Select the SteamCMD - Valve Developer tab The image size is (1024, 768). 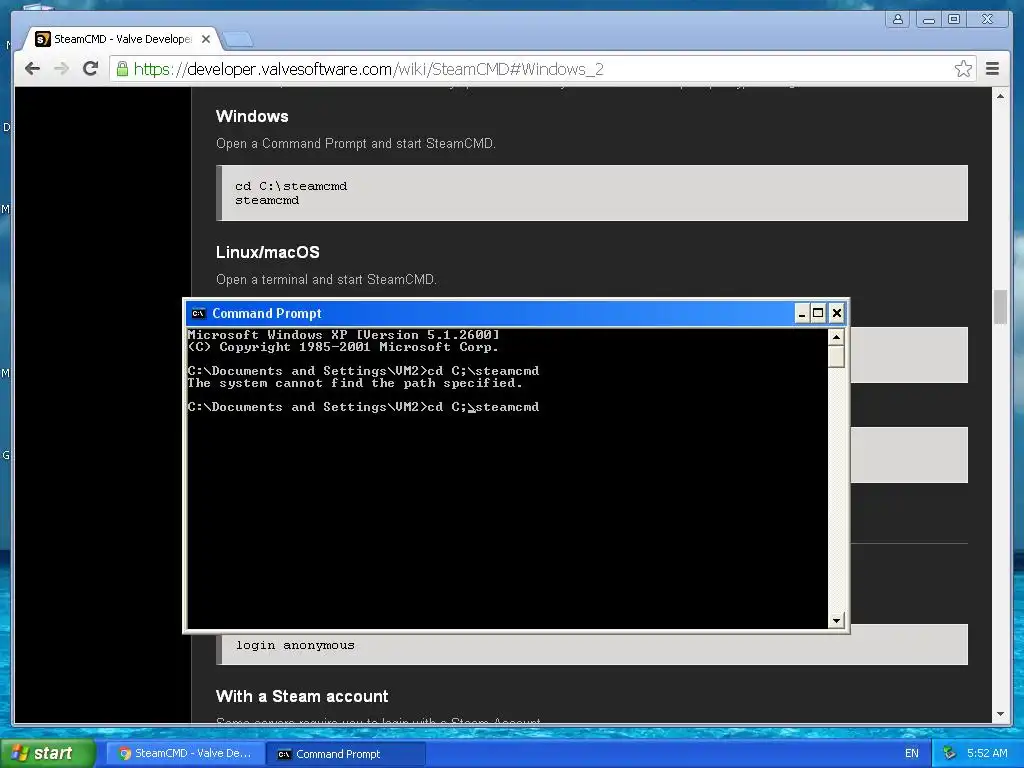[x=122, y=39]
